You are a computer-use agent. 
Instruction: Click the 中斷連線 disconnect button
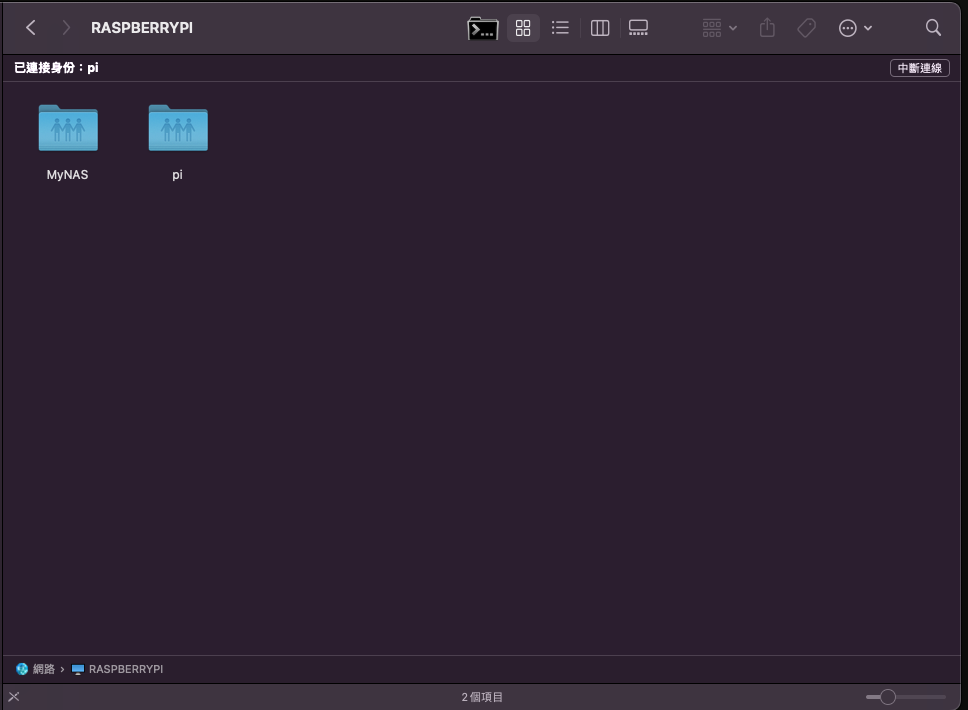[919, 68]
